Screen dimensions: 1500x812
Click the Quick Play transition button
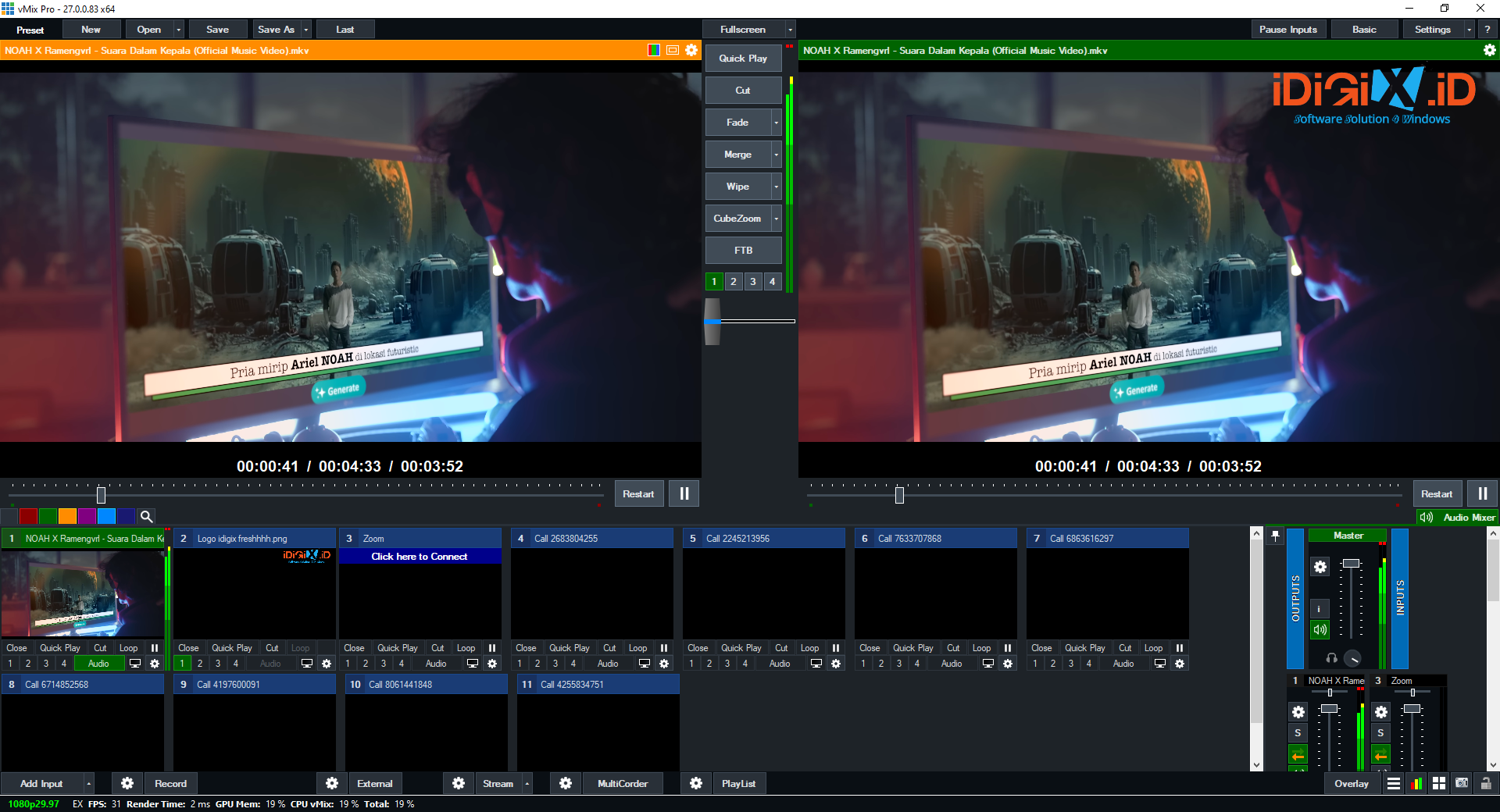pos(743,59)
